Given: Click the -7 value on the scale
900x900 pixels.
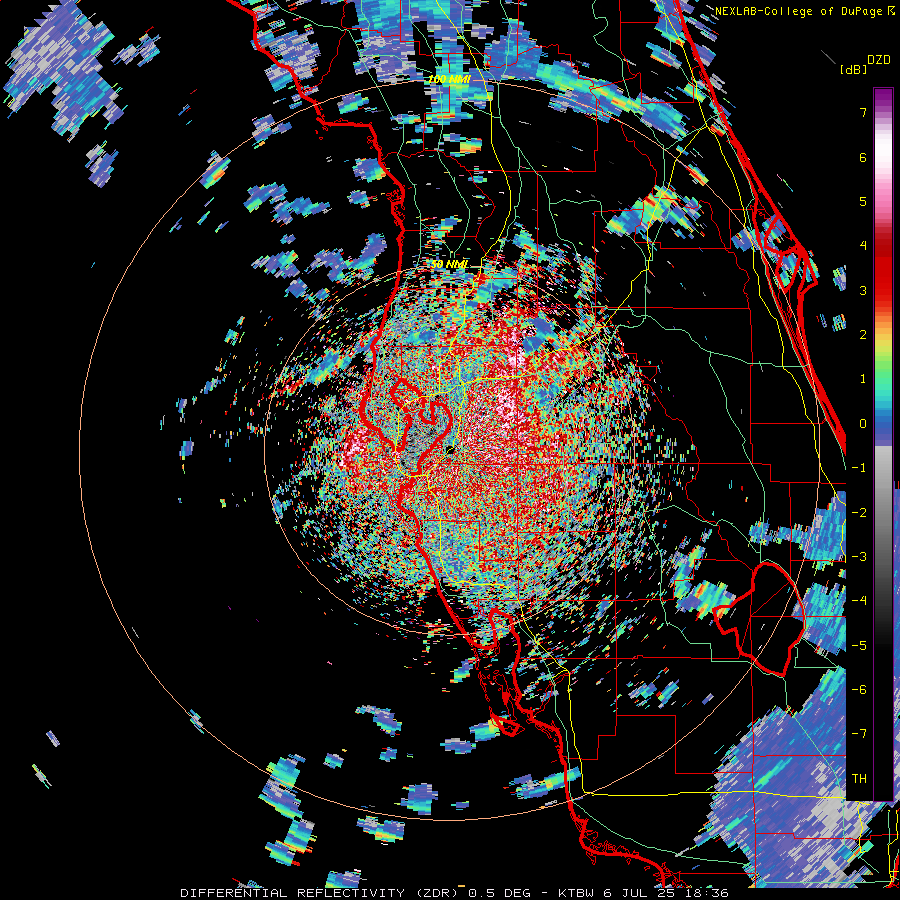Looking at the screenshot, I should (x=859, y=734).
